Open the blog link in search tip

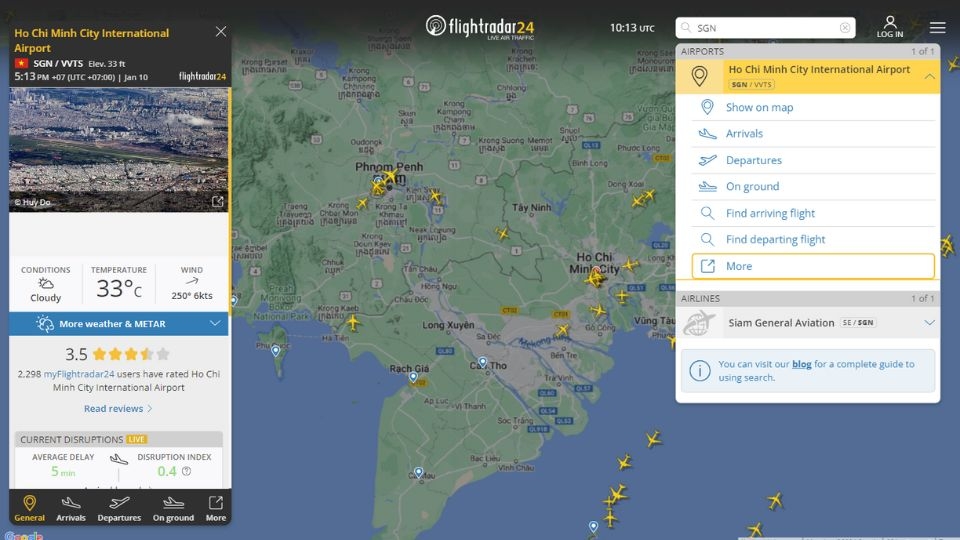pyautogui.click(x=801, y=364)
